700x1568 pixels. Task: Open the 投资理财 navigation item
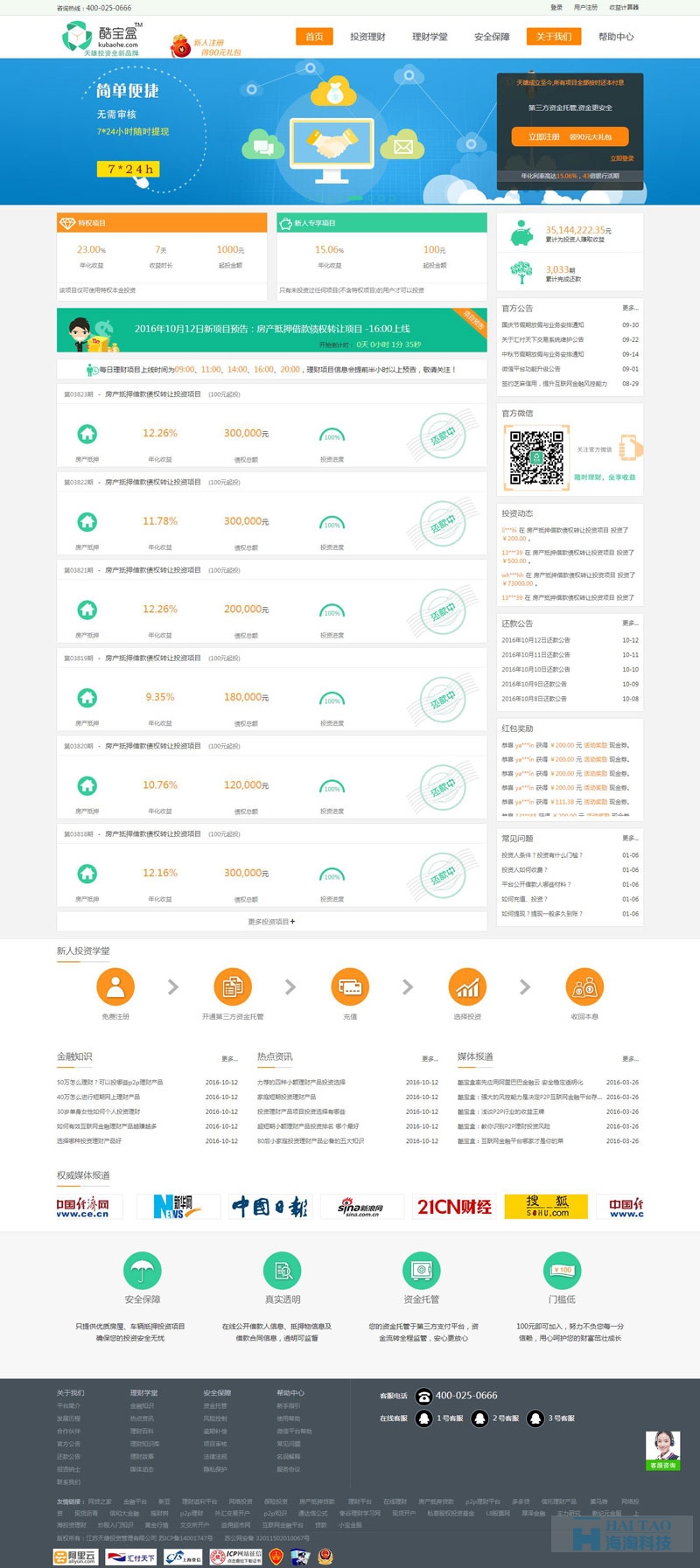pos(367,37)
